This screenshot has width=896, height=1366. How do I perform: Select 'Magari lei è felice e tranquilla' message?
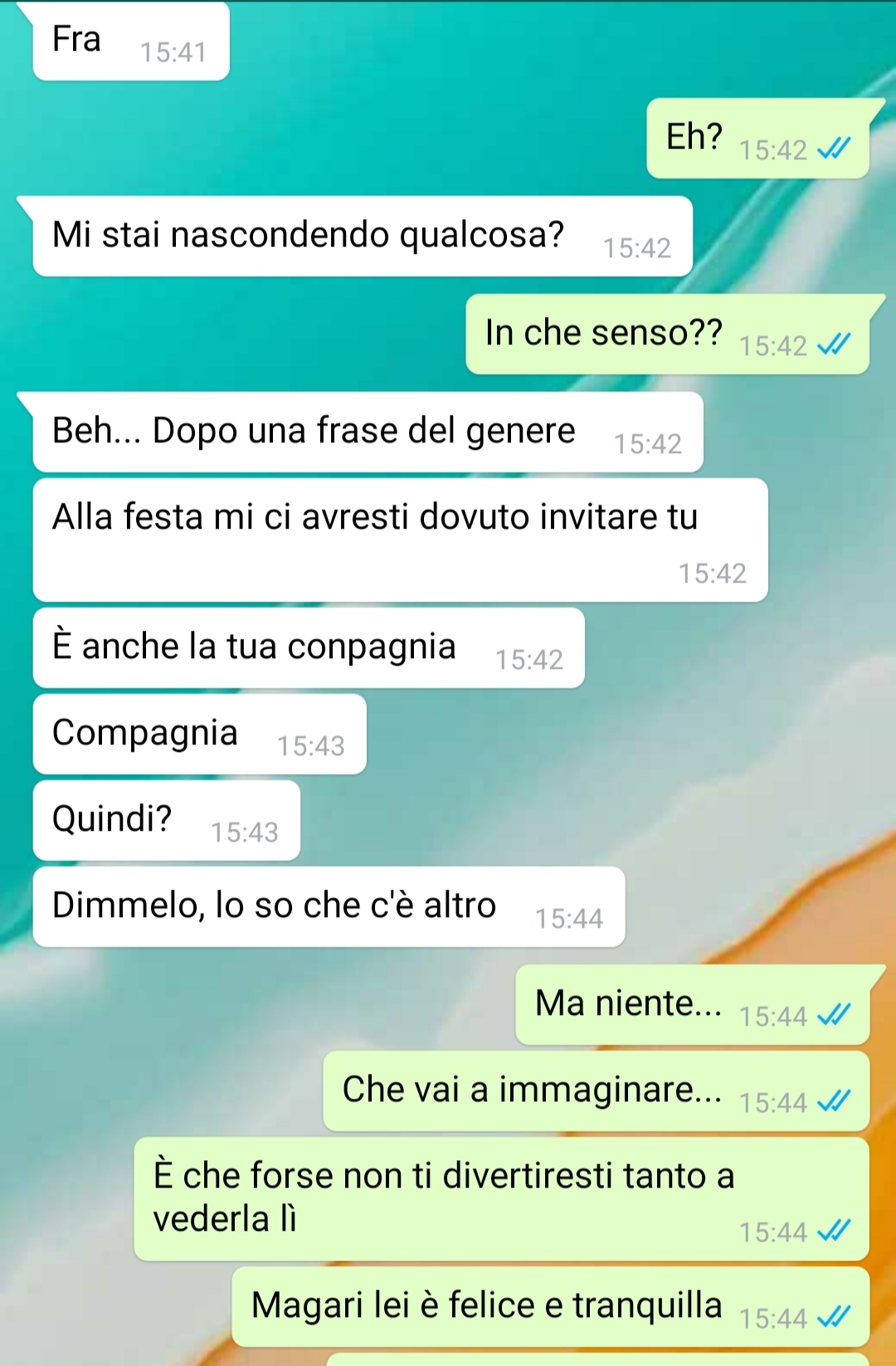(x=550, y=1306)
